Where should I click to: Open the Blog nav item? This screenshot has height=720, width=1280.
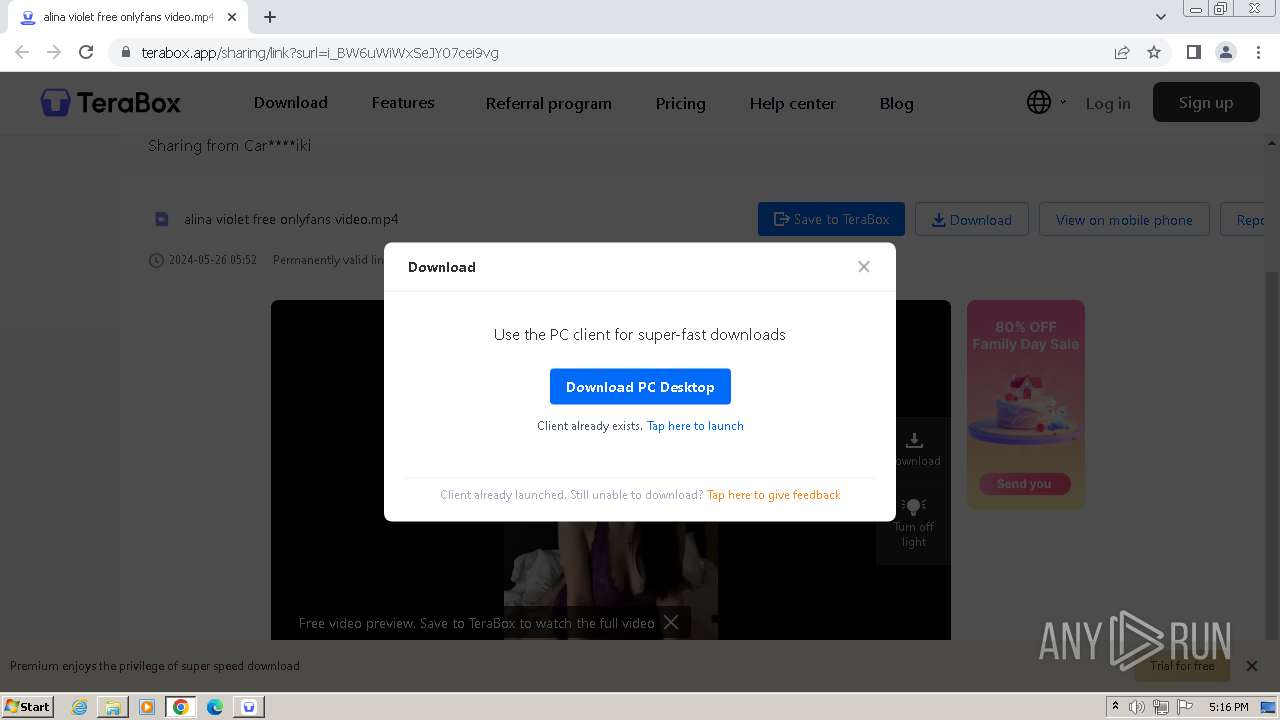(x=896, y=103)
